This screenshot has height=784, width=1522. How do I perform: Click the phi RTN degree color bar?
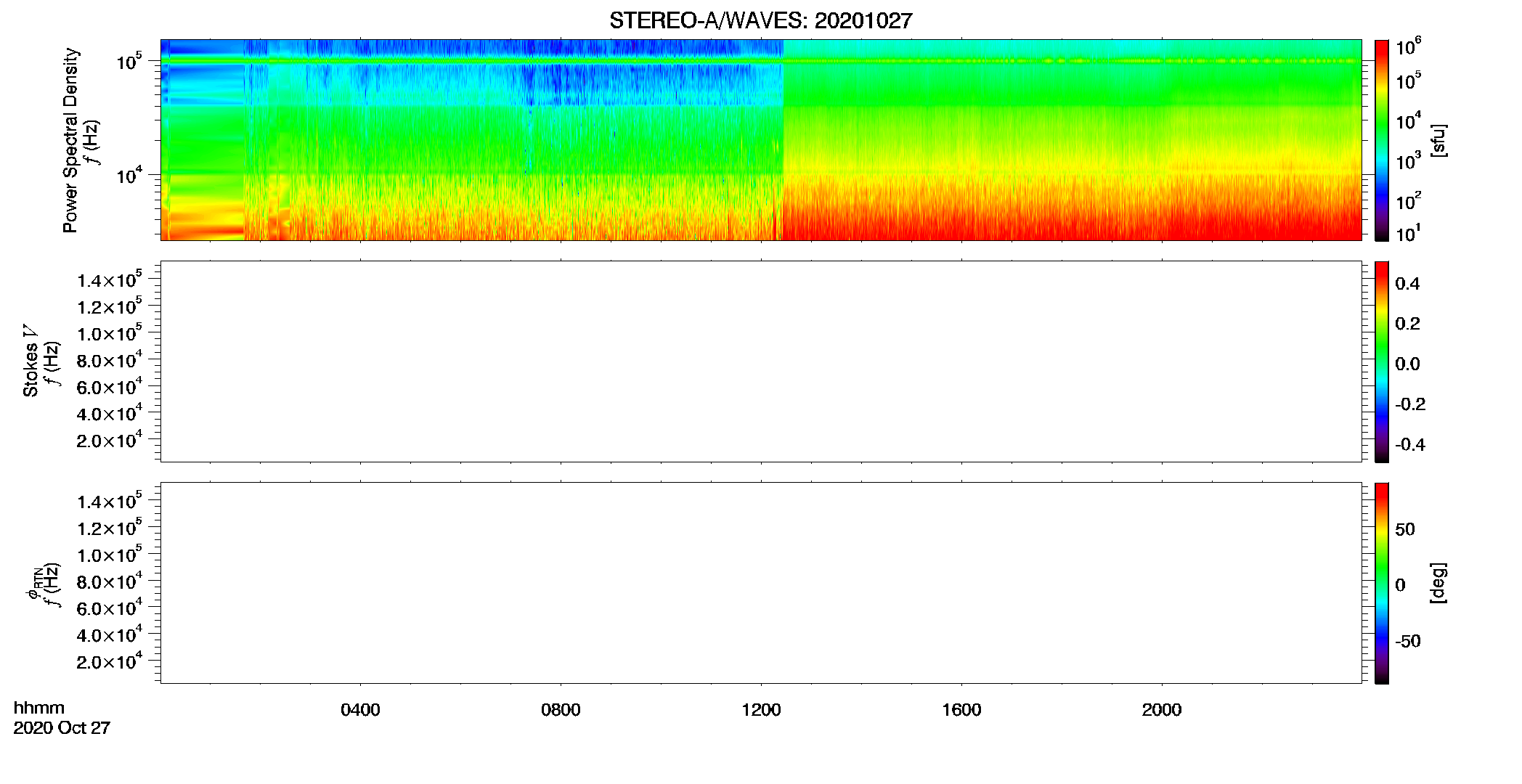pos(1382,583)
